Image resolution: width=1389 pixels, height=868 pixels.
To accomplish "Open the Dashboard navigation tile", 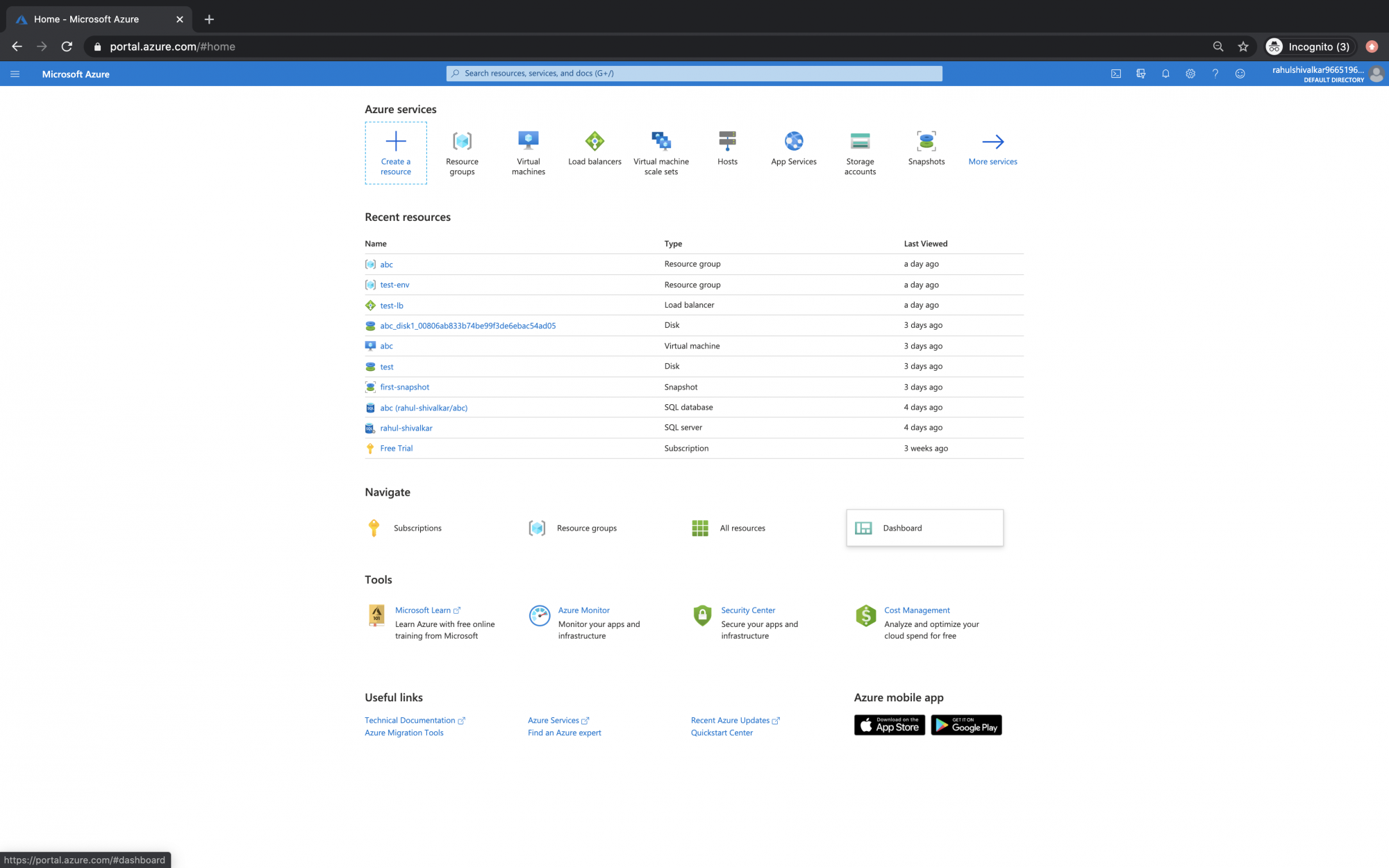I will tap(924, 528).
